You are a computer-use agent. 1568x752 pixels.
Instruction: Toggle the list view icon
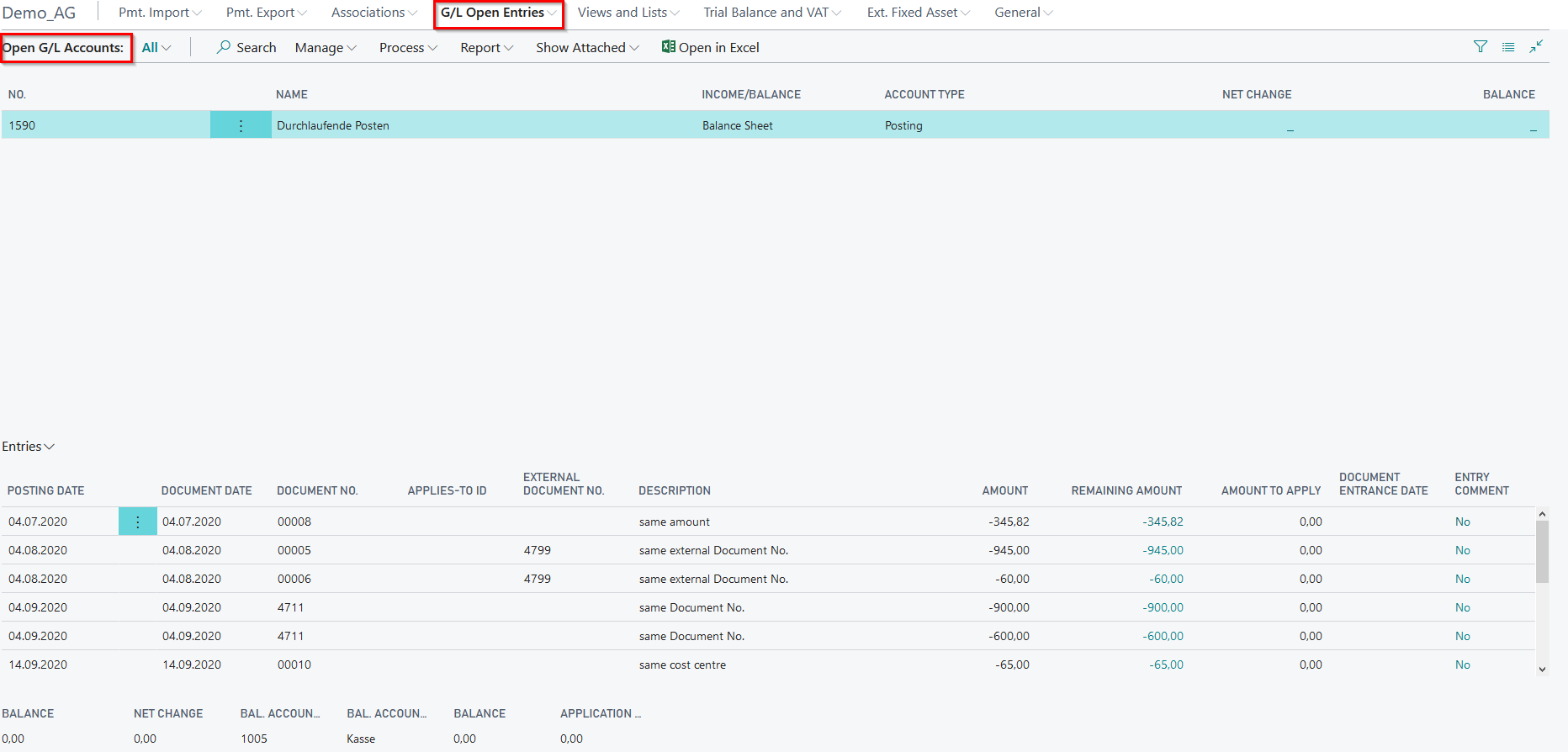point(1508,47)
